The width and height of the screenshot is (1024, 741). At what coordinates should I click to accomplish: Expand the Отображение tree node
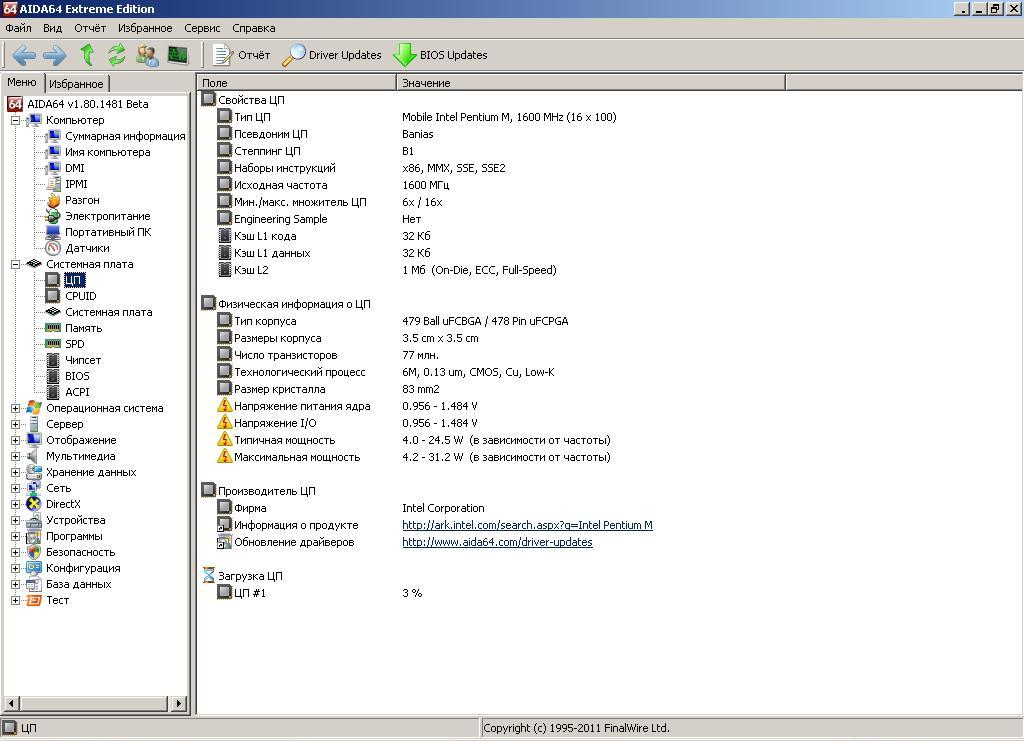tap(15, 440)
